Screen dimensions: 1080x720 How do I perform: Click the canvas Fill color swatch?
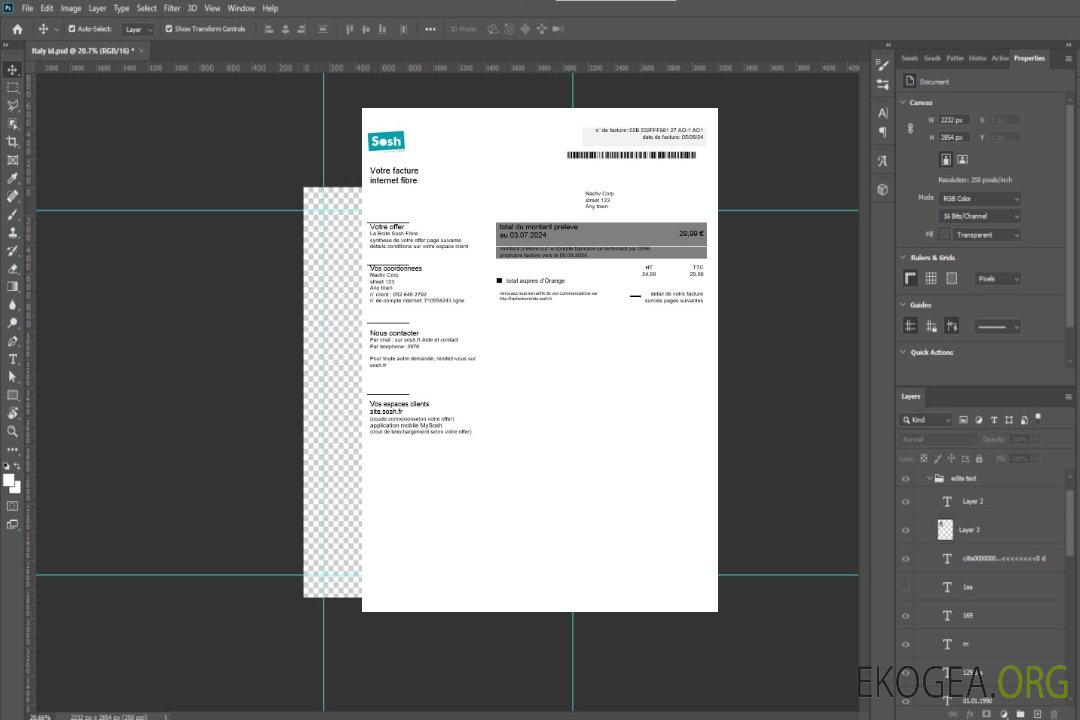pos(944,235)
